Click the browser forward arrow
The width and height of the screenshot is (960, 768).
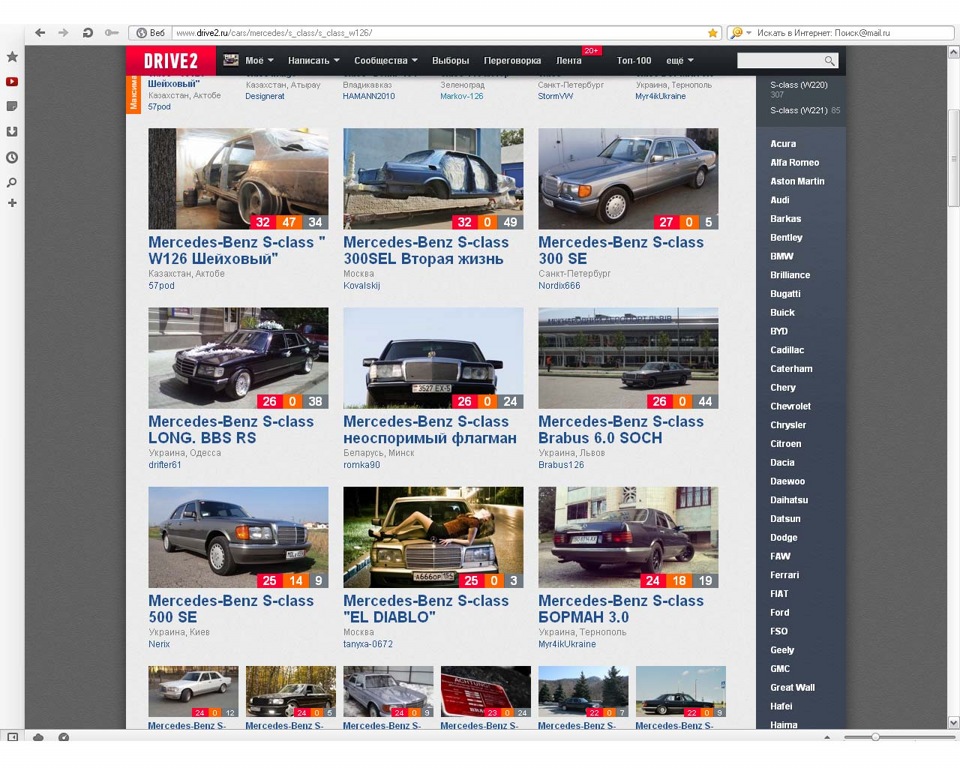click(63, 32)
